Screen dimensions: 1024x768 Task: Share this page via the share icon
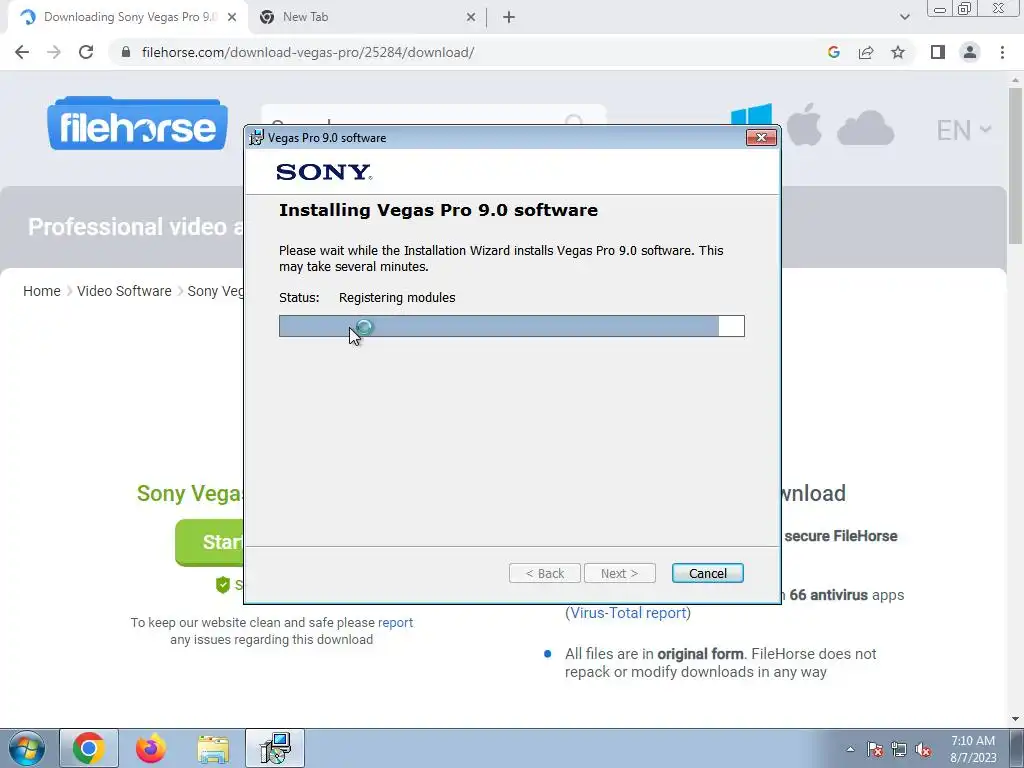866,52
